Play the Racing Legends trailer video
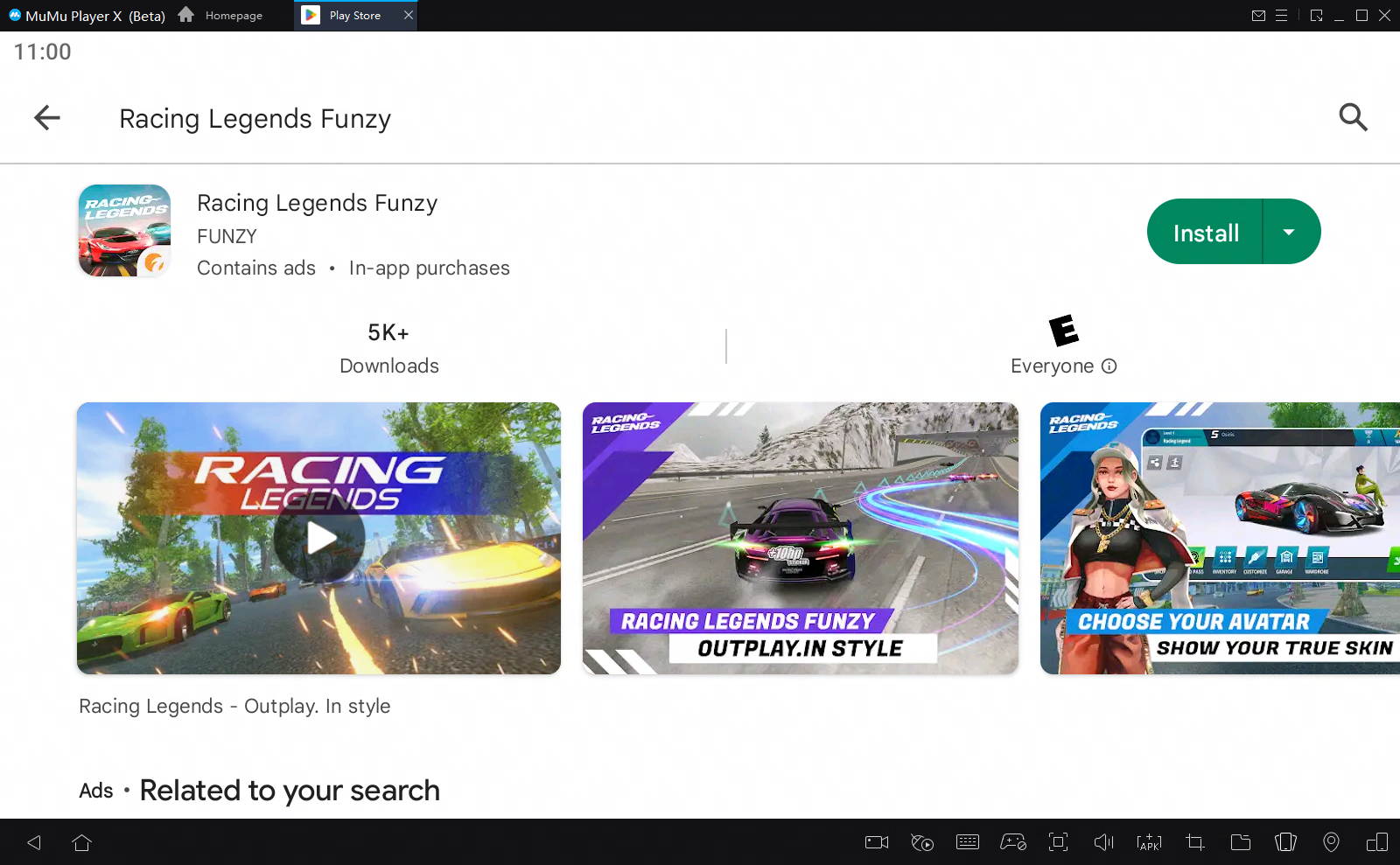 (x=319, y=539)
